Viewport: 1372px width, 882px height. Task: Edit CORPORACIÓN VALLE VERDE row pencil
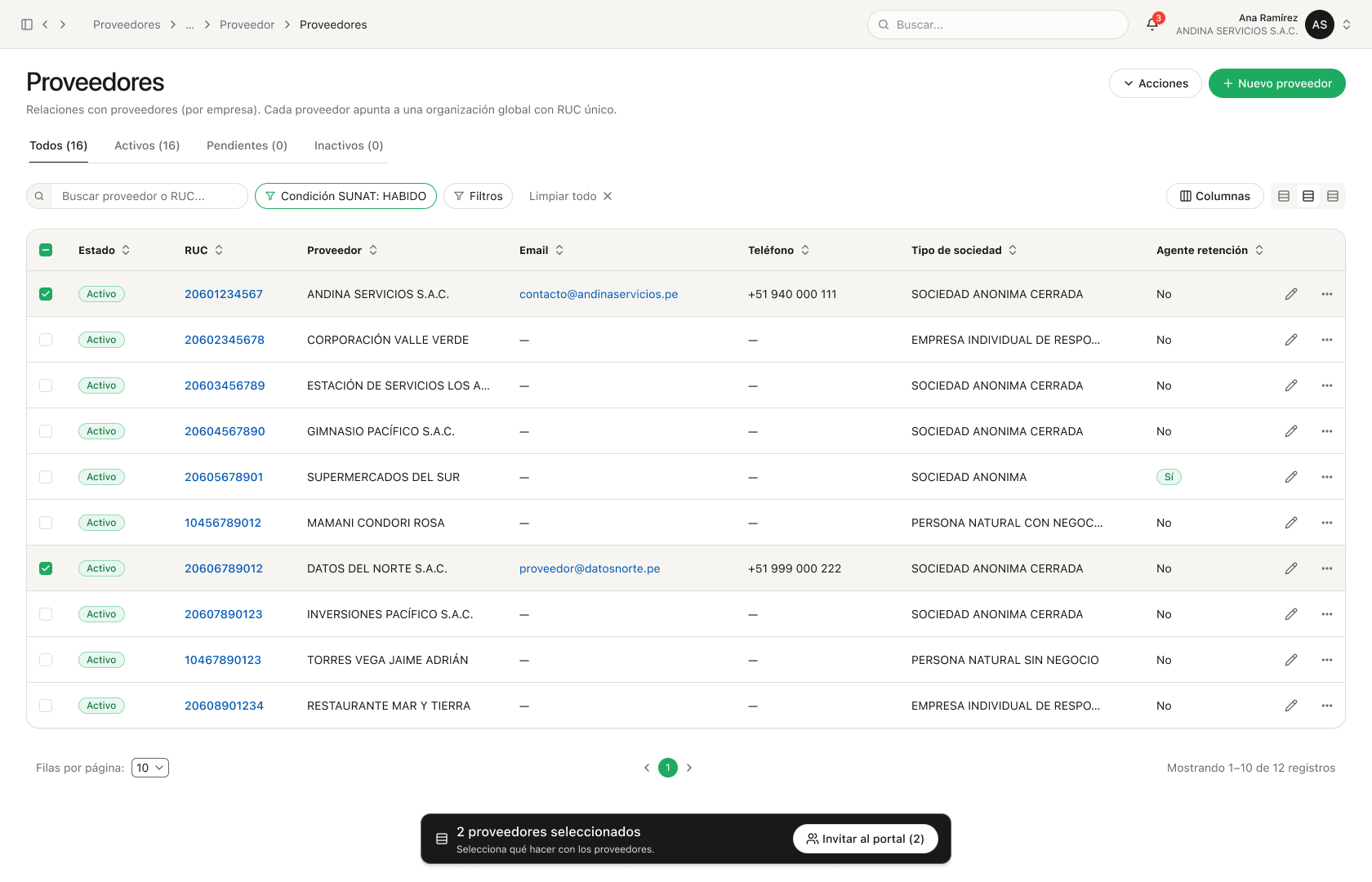(x=1291, y=340)
